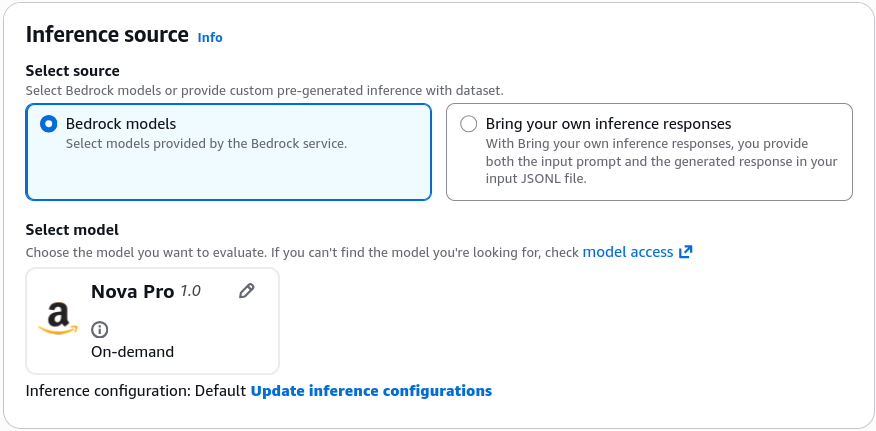
Task: Click Update inference configurations link
Action: [371, 391]
